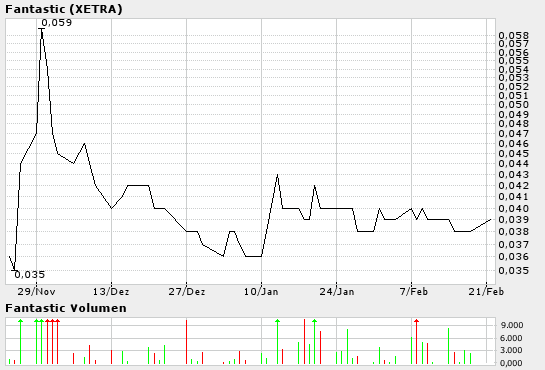Click the 7/Feb date label
545x370 pixels.
(414, 291)
